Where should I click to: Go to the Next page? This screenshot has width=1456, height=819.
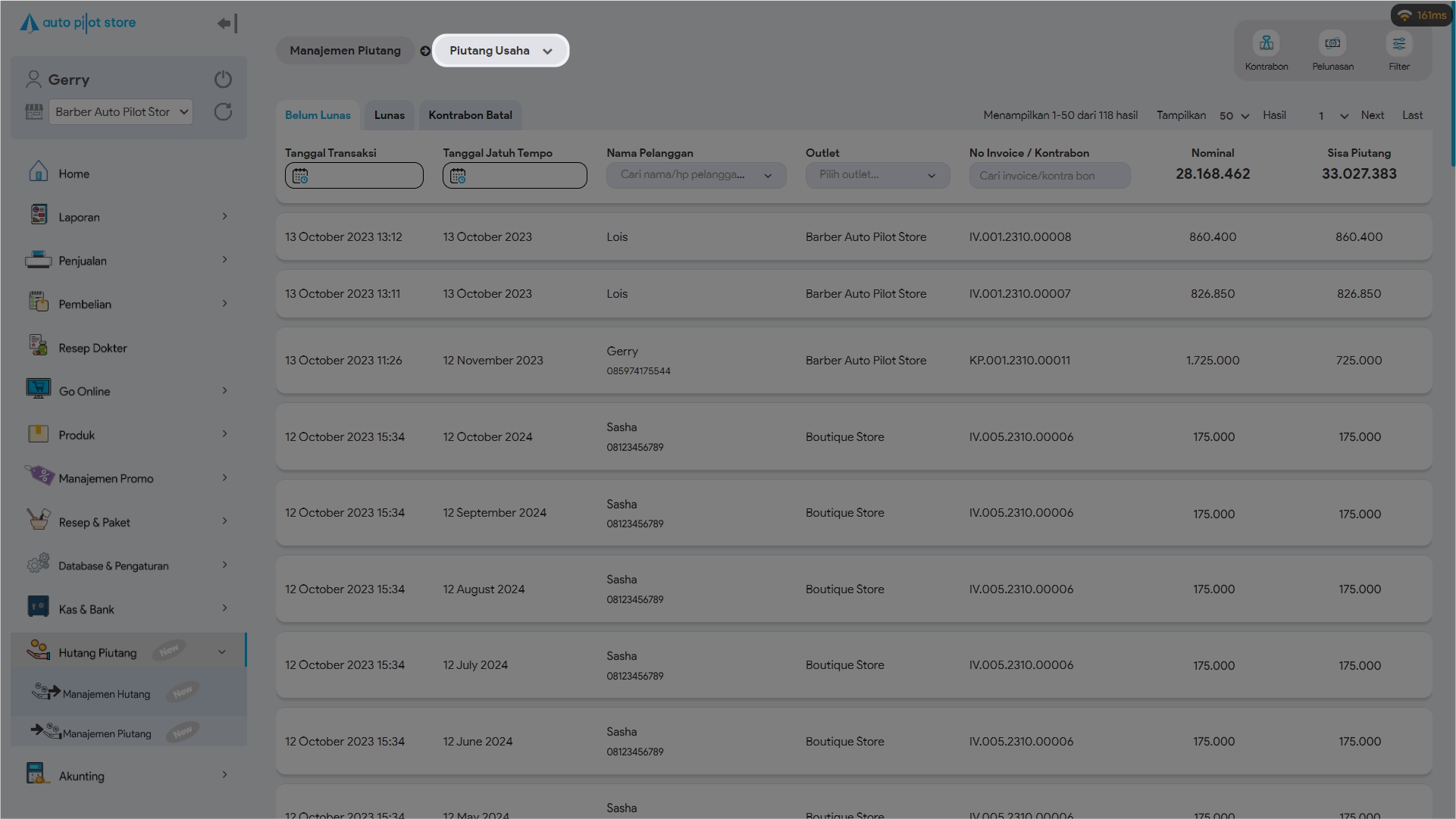pyautogui.click(x=1372, y=115)
